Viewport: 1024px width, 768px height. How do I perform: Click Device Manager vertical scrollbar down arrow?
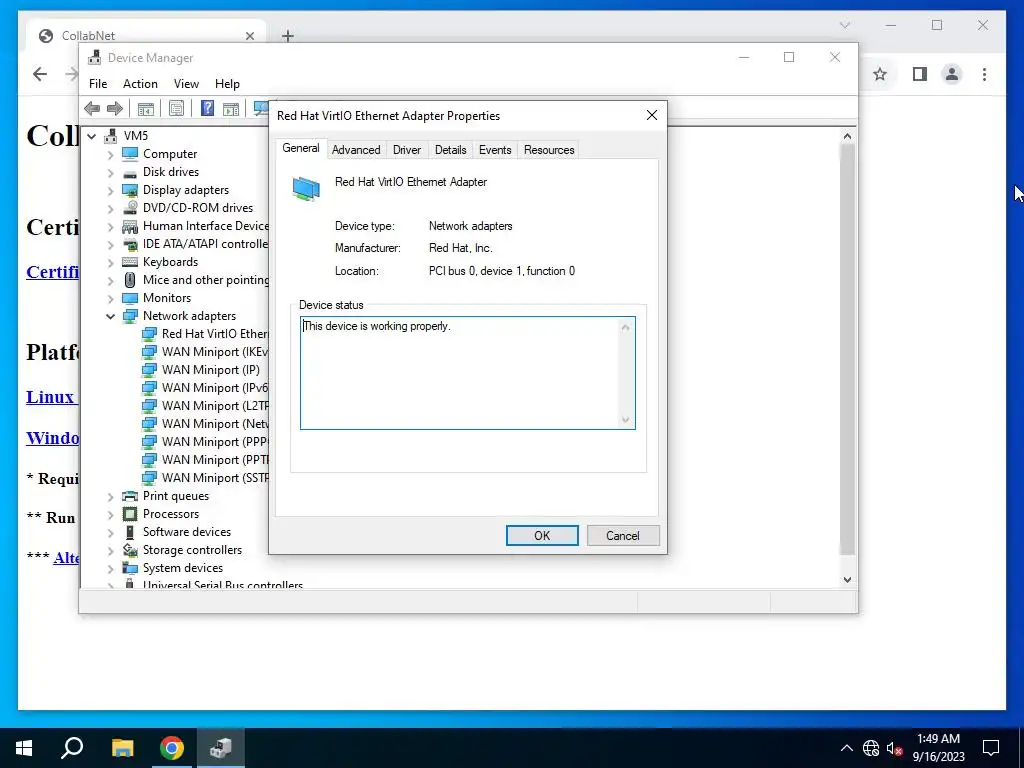point(847,579)
